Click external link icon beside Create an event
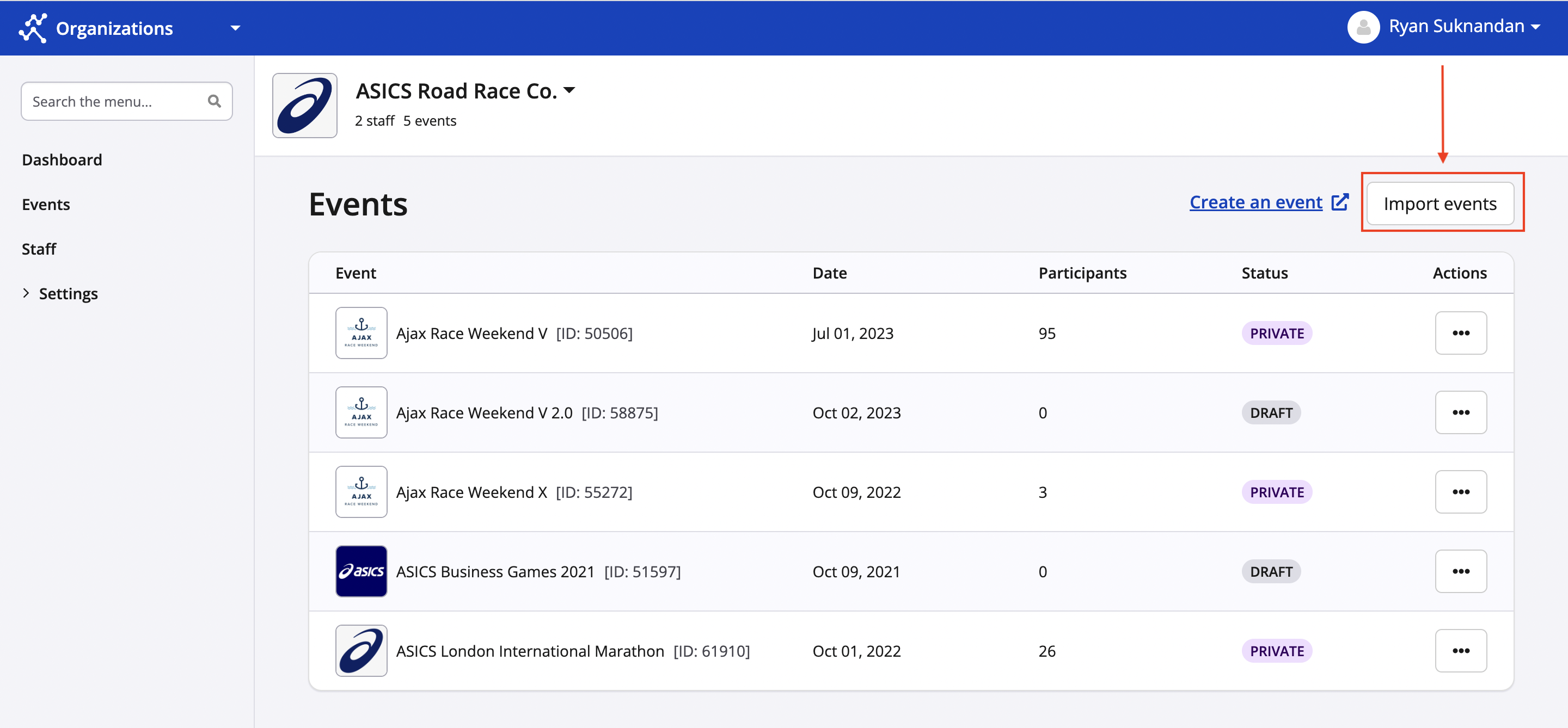1568x728 pixels. pyautogui.click(x=1340, y=202)
